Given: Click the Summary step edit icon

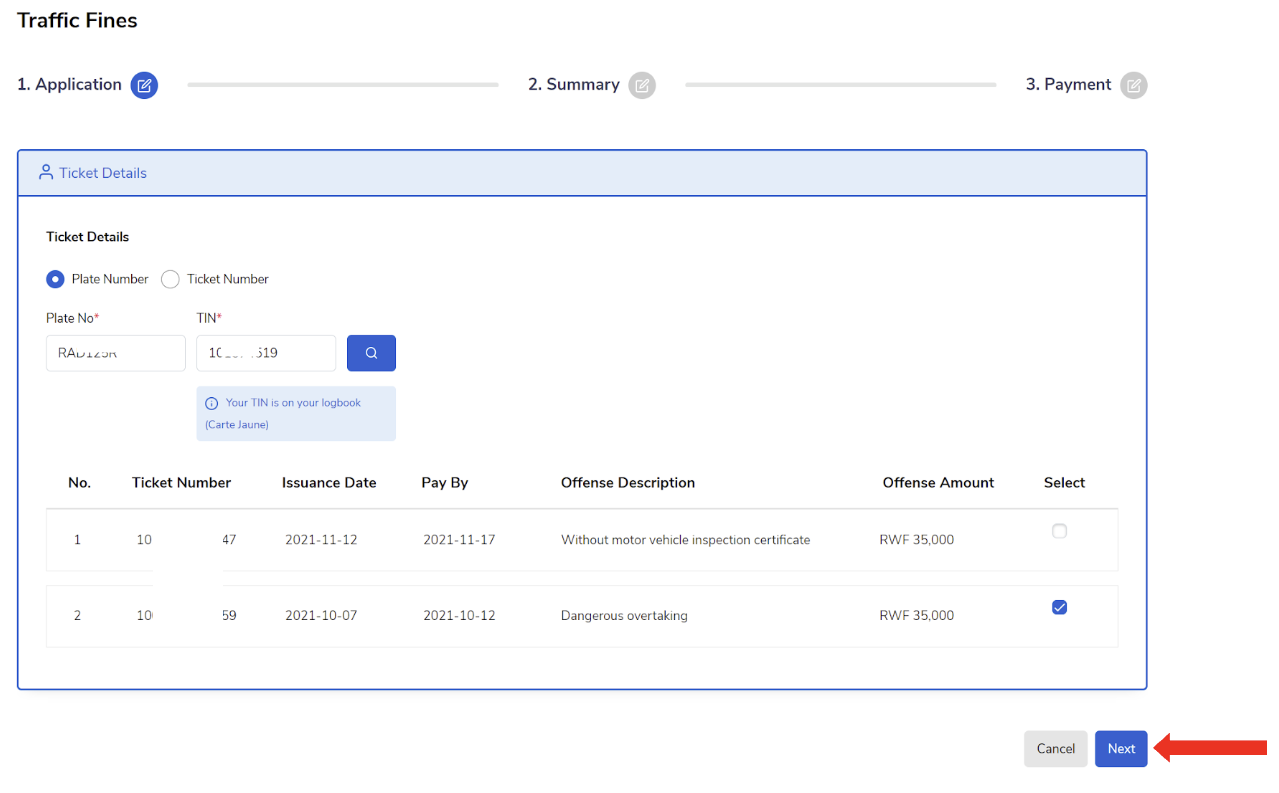Looking at the screenshot, I should [x=642, y=85].
